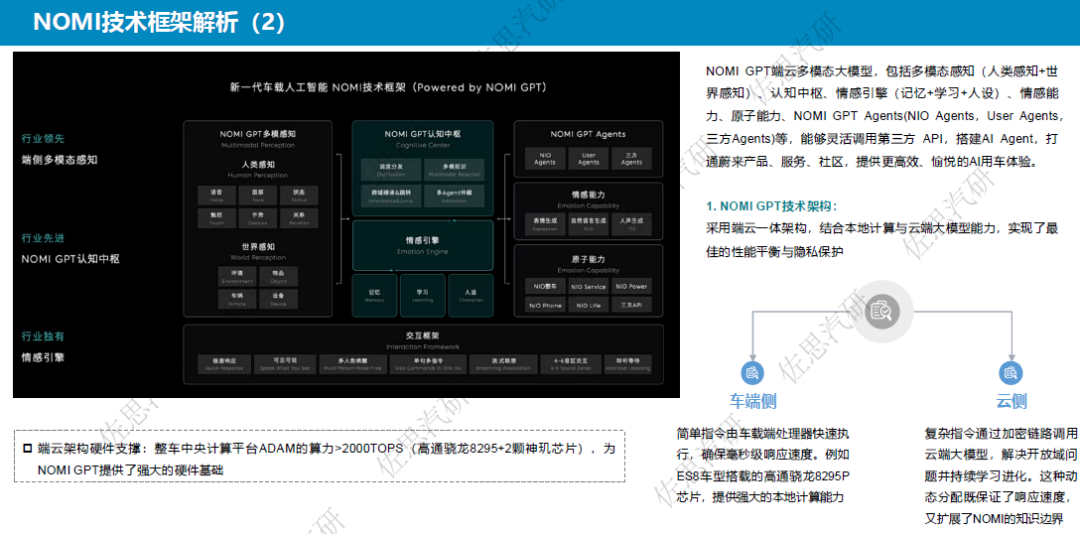Click the Device (设备) box
1080x534 pixels.
point(278,298)
